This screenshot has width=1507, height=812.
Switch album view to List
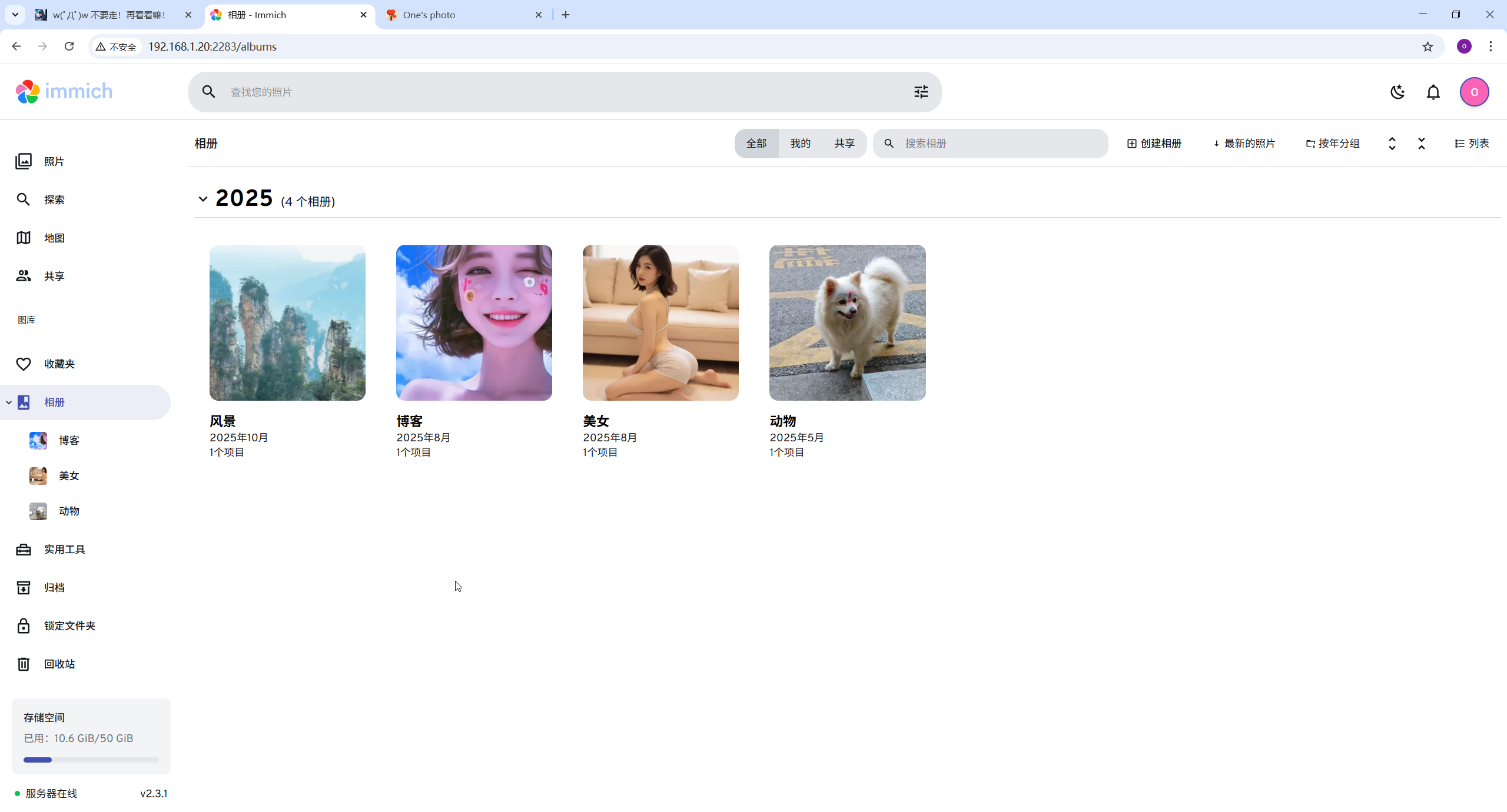(1471, 144)
